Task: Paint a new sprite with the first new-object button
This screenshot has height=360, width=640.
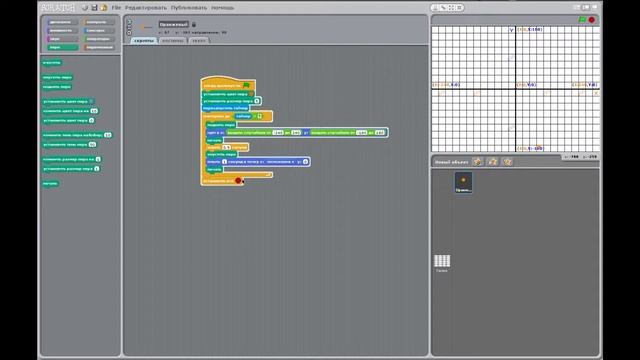Action: pos(477,162)
